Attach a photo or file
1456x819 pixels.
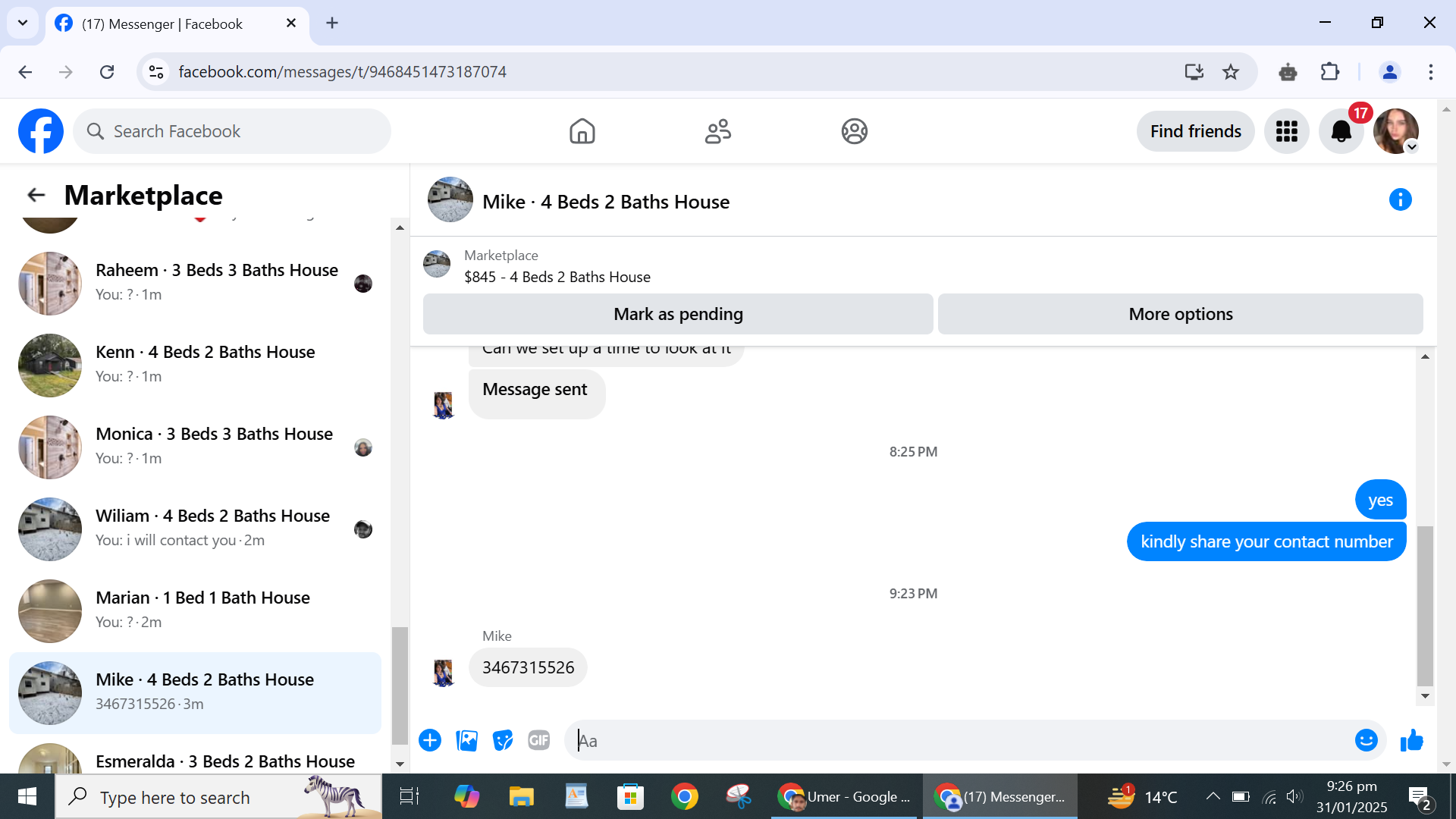466,740
